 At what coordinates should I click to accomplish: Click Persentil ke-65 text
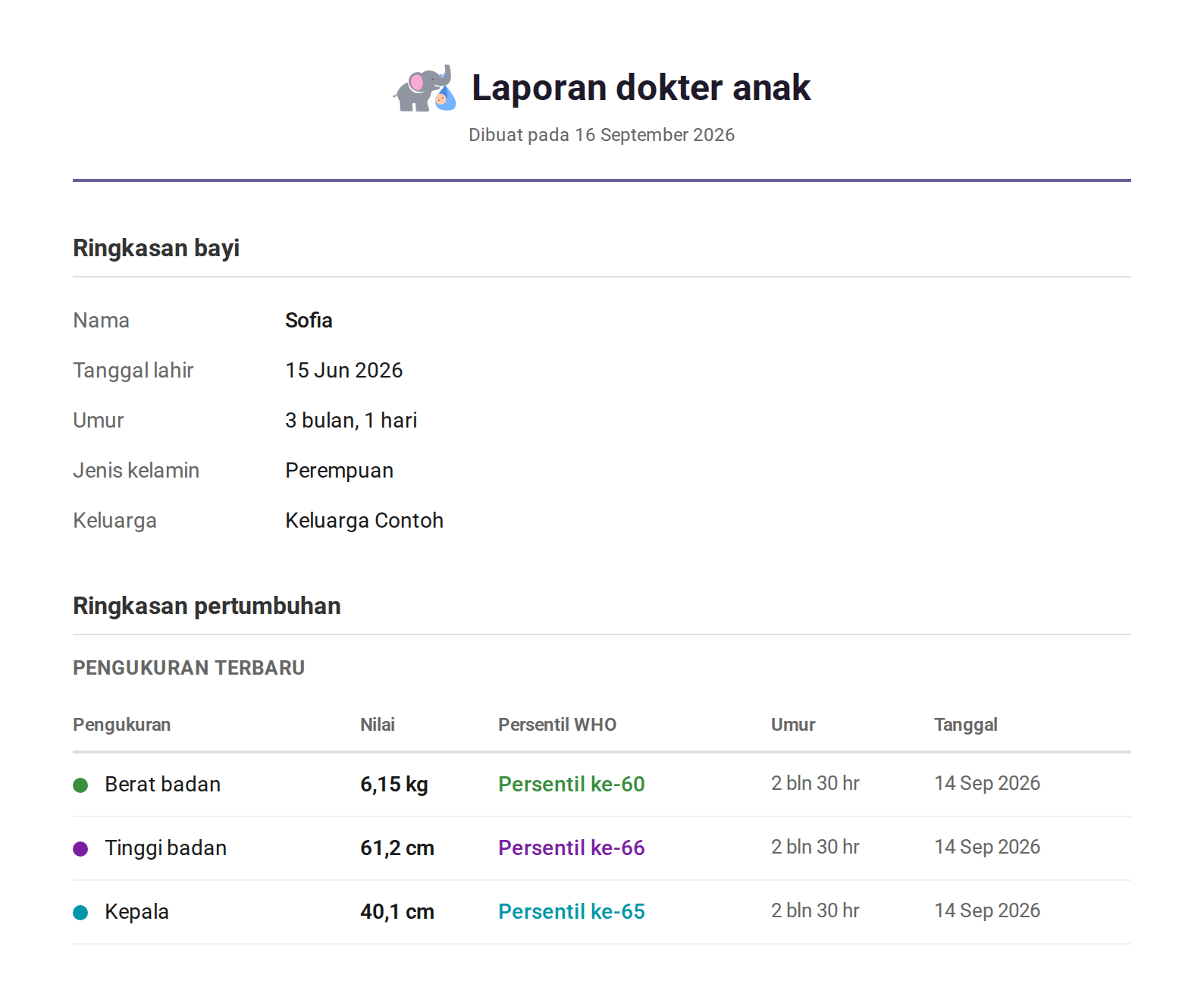pyautogui.click(x=572, y=912)
